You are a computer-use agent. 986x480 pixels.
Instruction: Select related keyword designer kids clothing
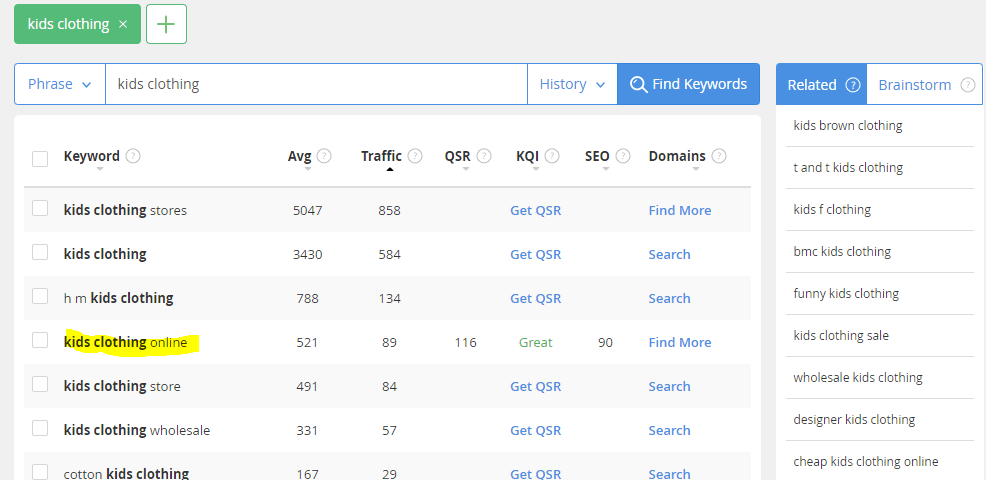[x=854, y=419]
